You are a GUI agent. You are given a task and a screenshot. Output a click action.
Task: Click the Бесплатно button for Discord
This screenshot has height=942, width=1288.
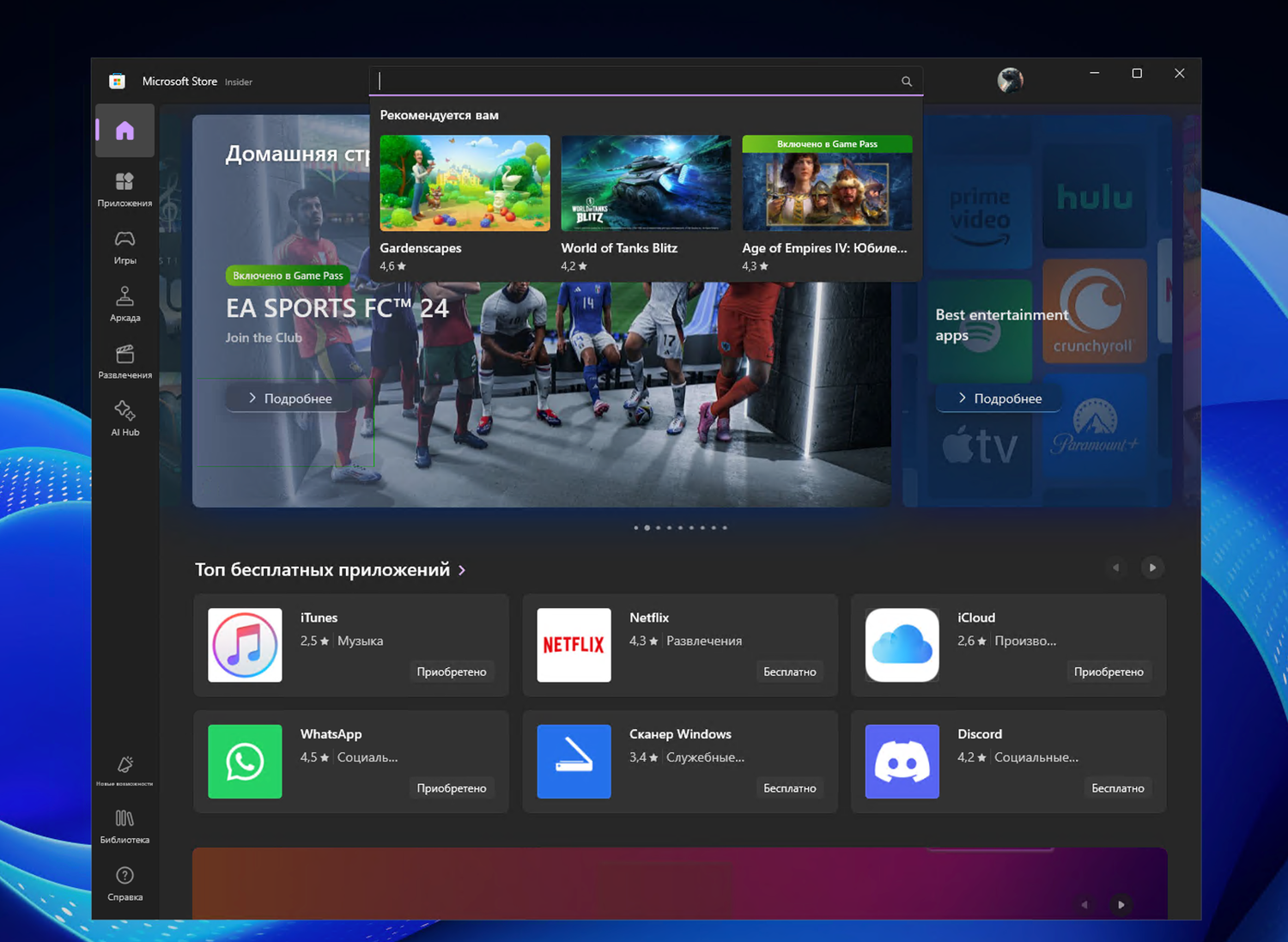1118,788
